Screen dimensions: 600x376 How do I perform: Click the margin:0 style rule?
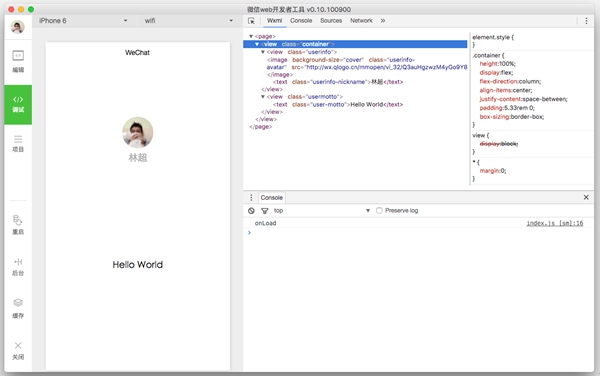coord(492,171)
